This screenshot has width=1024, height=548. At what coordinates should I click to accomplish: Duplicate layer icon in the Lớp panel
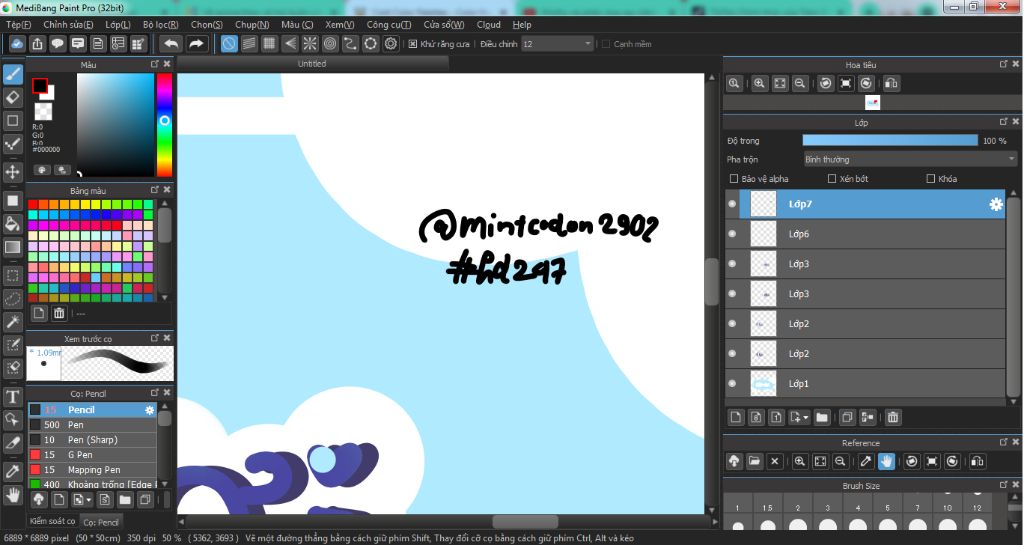pyautogui.click(x=847, y=417)
